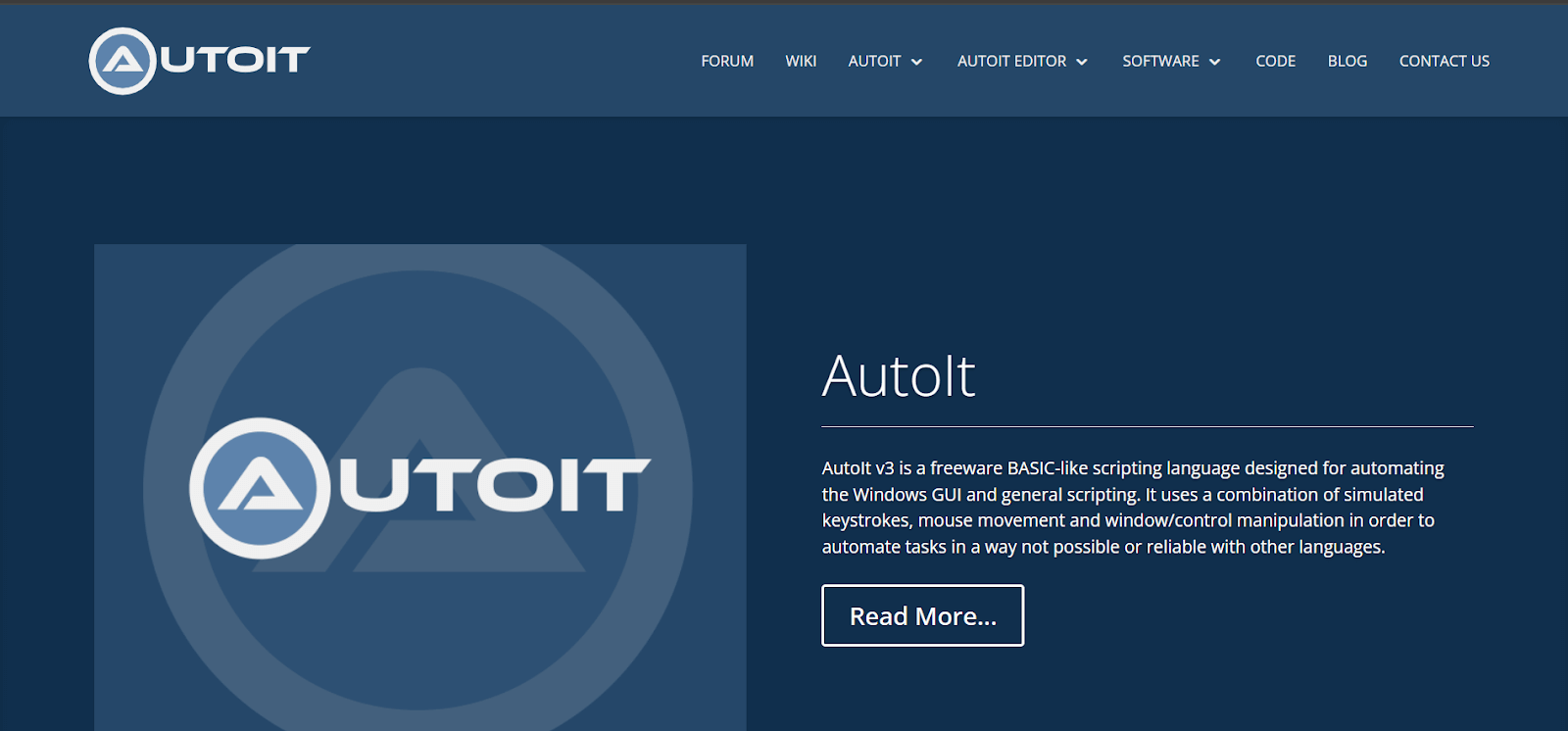Go to the CODE page
Screen dimensions: 1568x731
tap(1275, 61)
